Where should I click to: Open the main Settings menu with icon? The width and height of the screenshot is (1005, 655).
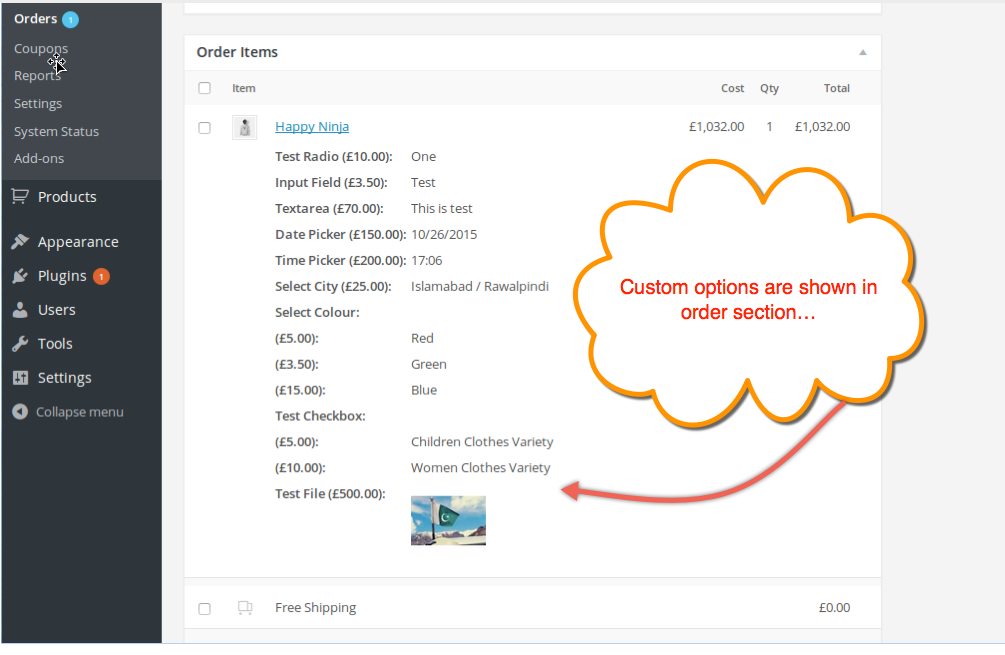pos(64,377)
